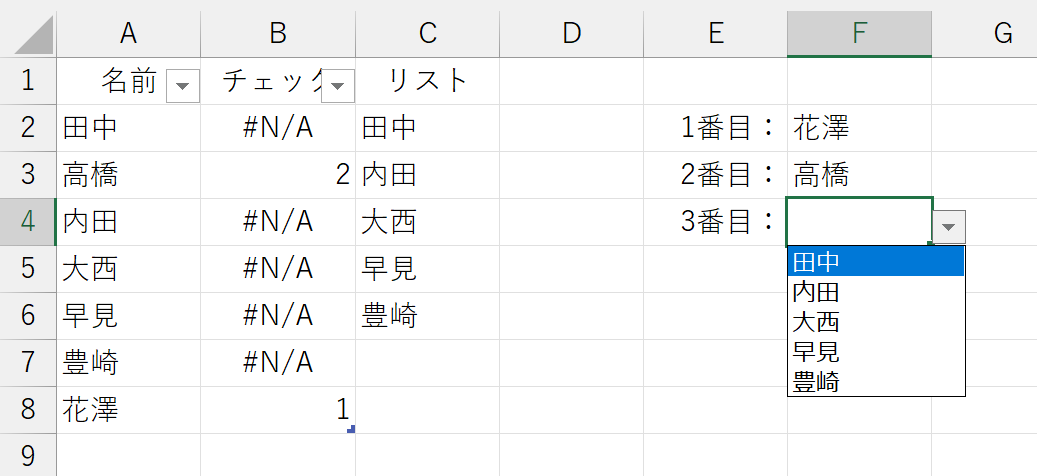The height and width of the screenshot is (476, 1037).
Task: Pick 大西 in the dropdown list
Action: click(876, 322)
